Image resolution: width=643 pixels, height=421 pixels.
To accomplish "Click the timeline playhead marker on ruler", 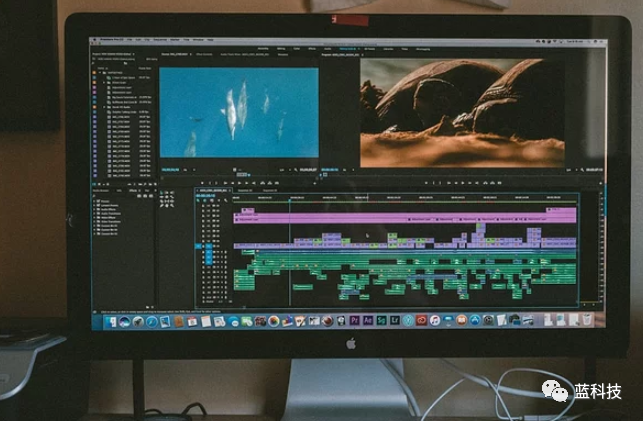I will (x=290, y=200).
